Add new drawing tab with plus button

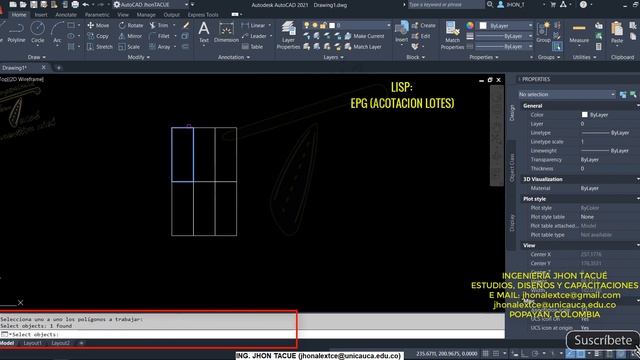pyautogui.click(x=59, y=68)
